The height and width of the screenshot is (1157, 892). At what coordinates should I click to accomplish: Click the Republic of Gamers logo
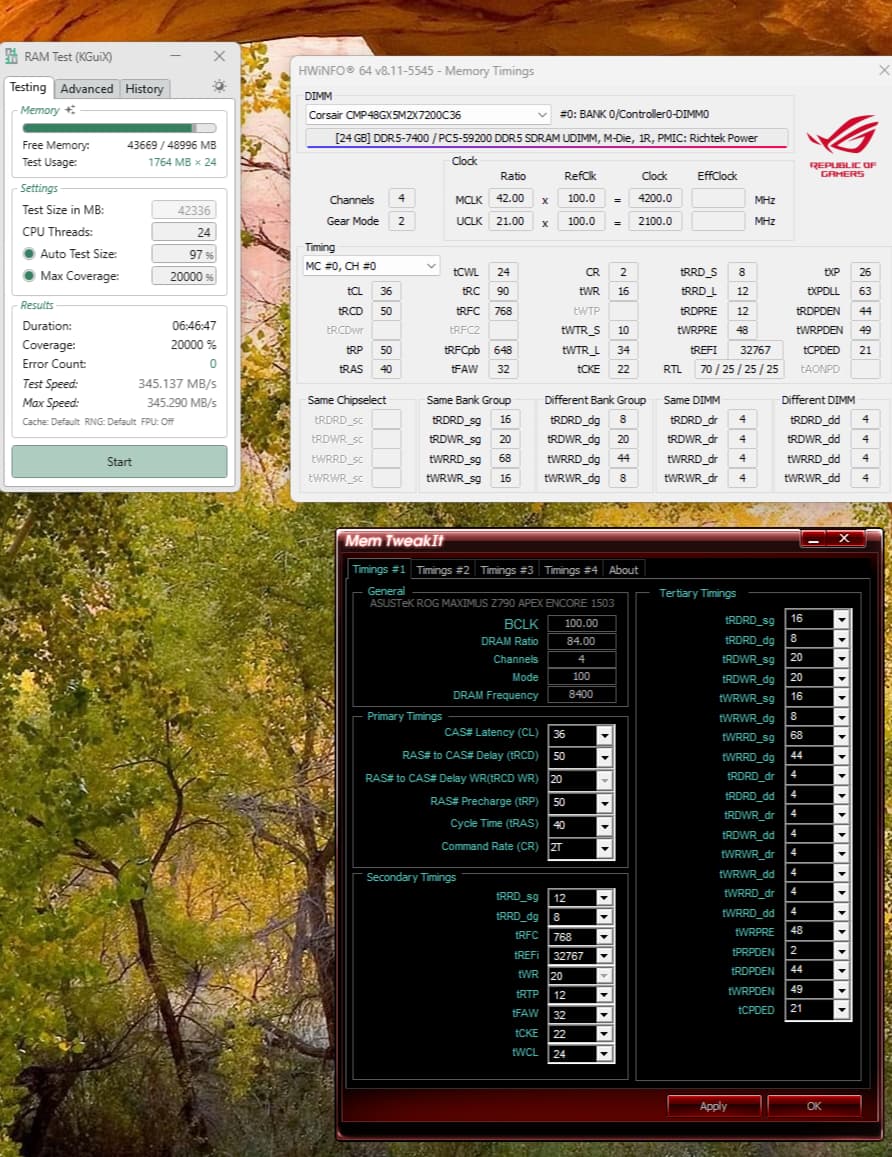(842, 148)
